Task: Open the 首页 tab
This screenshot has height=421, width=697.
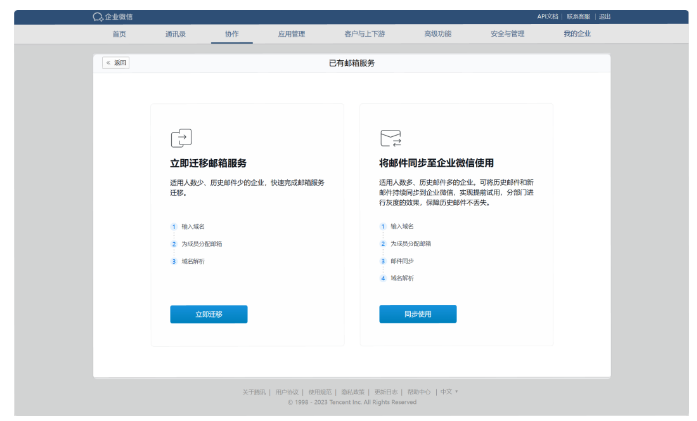Action: point(119,34)
